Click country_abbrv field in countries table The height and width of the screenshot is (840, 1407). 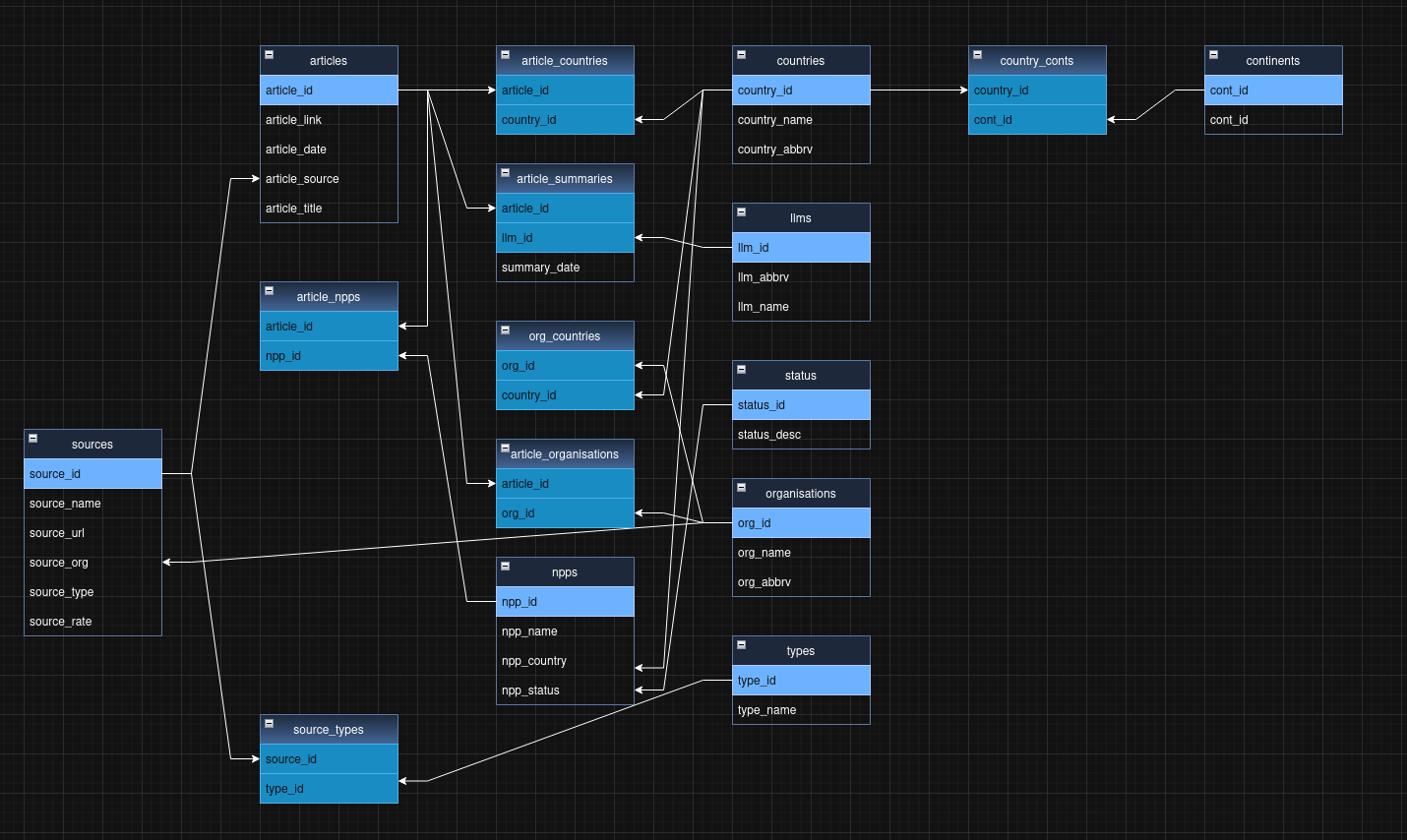[801, 150]
